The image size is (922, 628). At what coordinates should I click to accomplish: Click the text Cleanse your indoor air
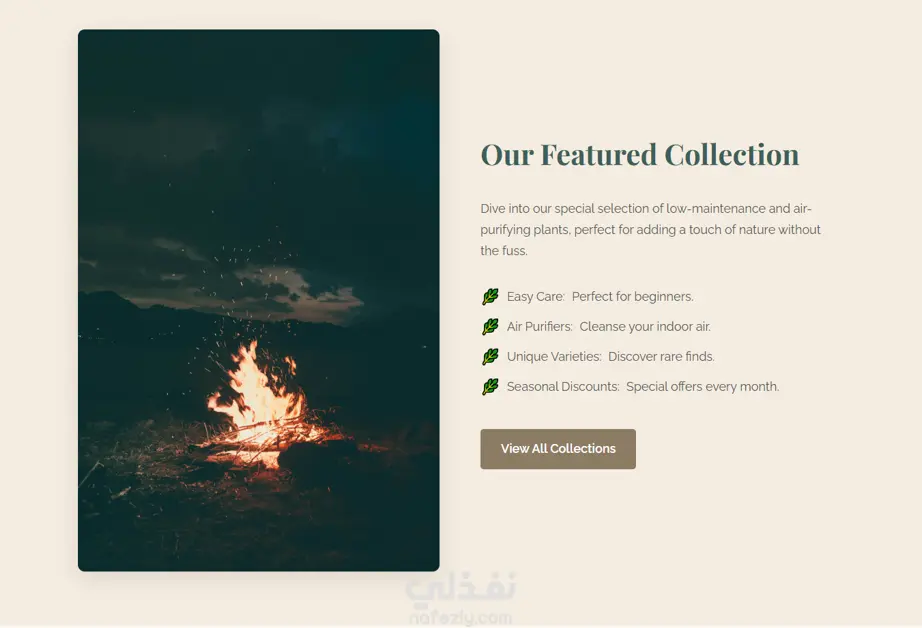click(645, 326)
